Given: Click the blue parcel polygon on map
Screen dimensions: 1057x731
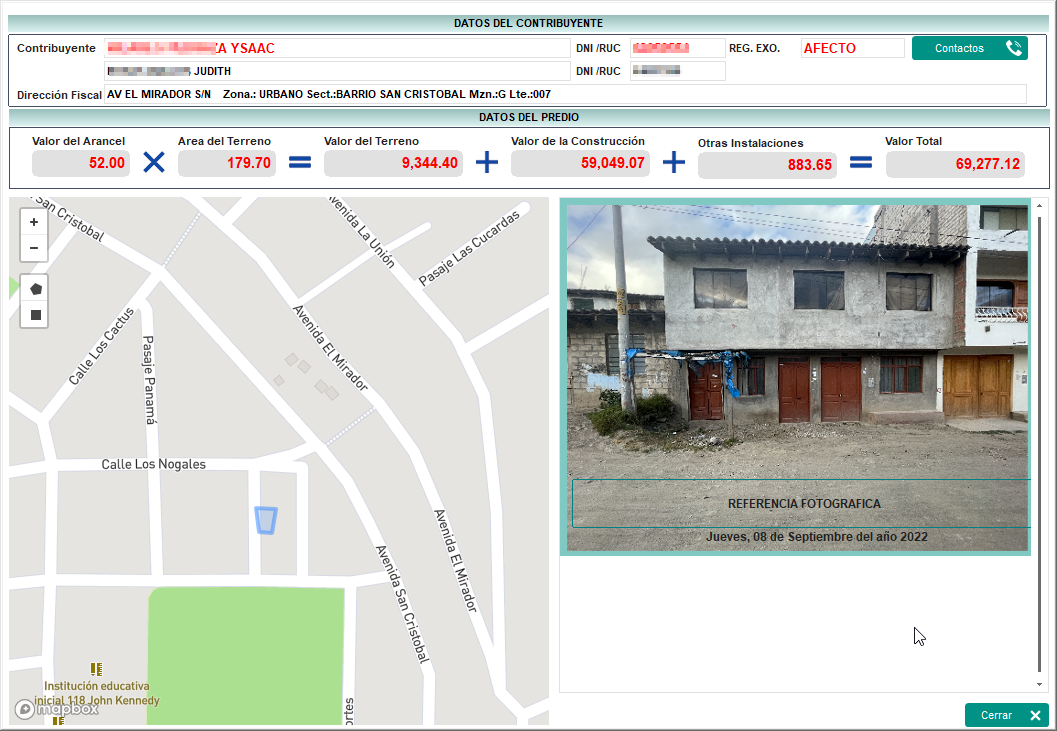Looking at the screenshot, I should coord(265,520).
